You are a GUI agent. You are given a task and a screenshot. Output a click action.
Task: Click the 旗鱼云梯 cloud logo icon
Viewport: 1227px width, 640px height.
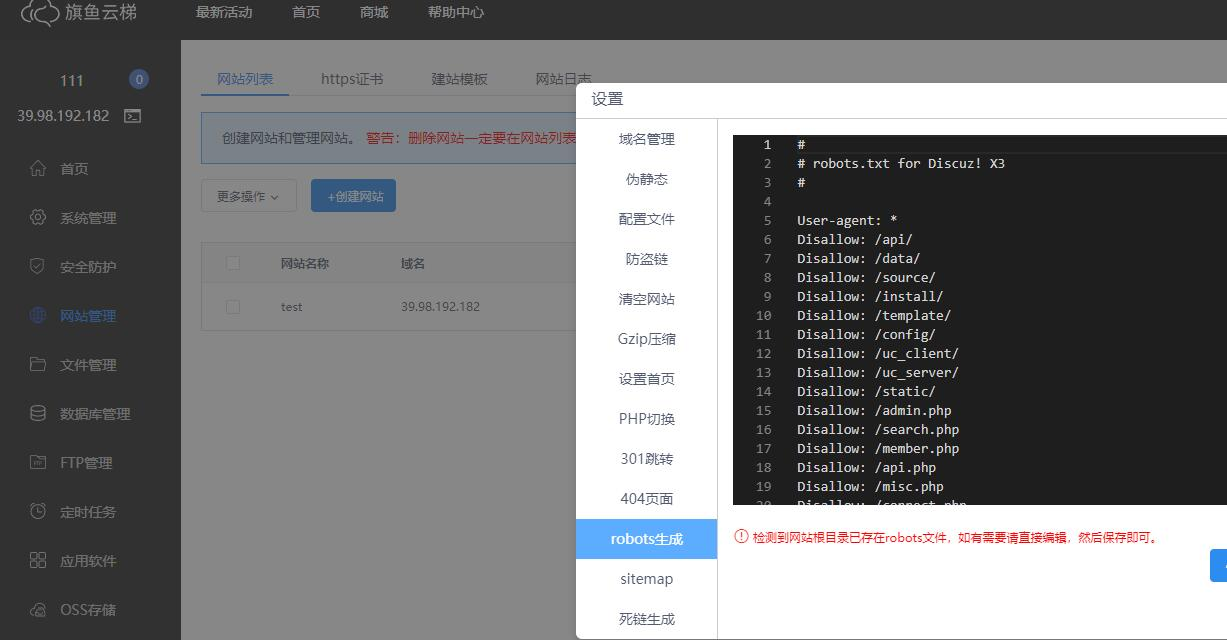tap(40, 13)
